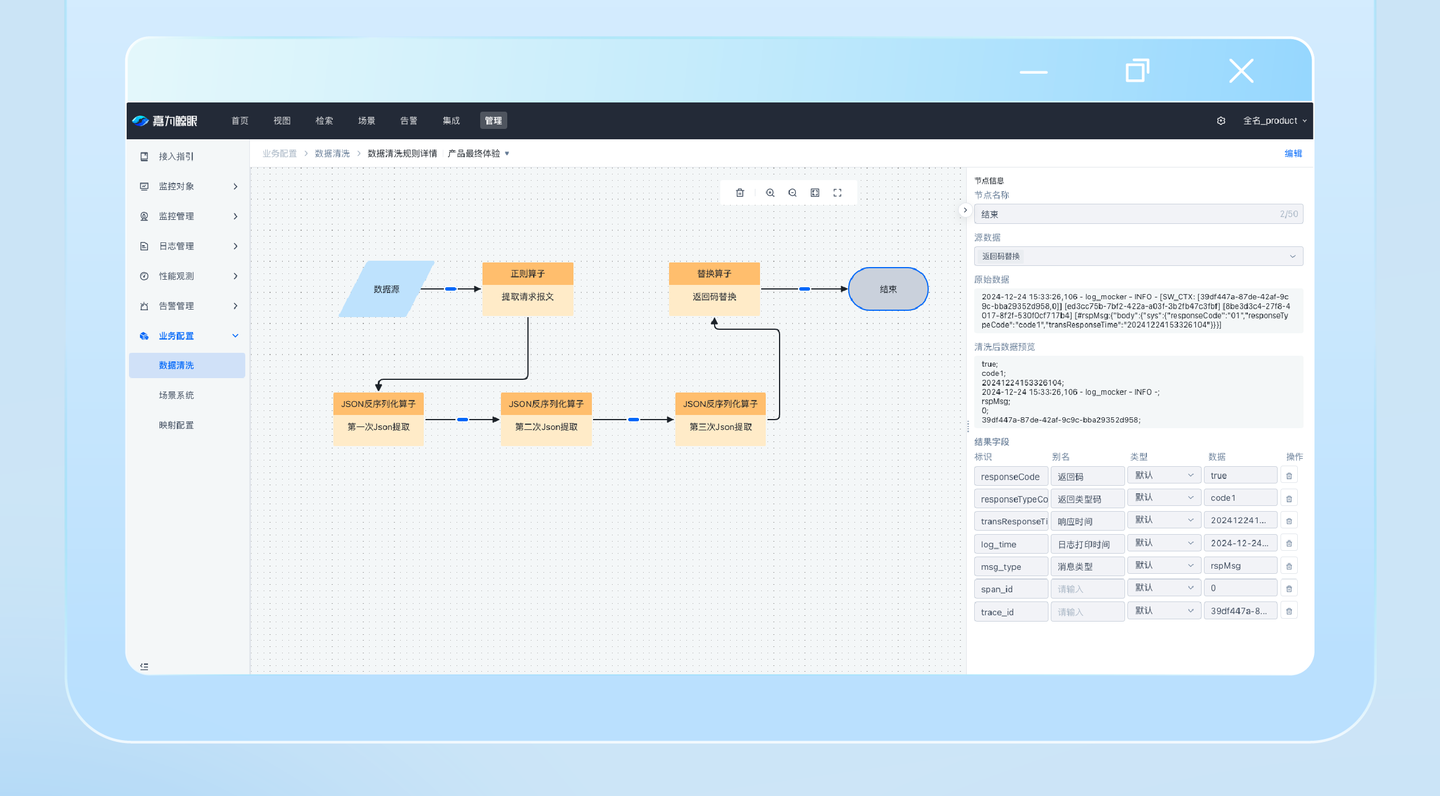Select 场景系统 in the sidebar
The height and width of the screenshot is (796, 1440).
click(x=177, y=395)
